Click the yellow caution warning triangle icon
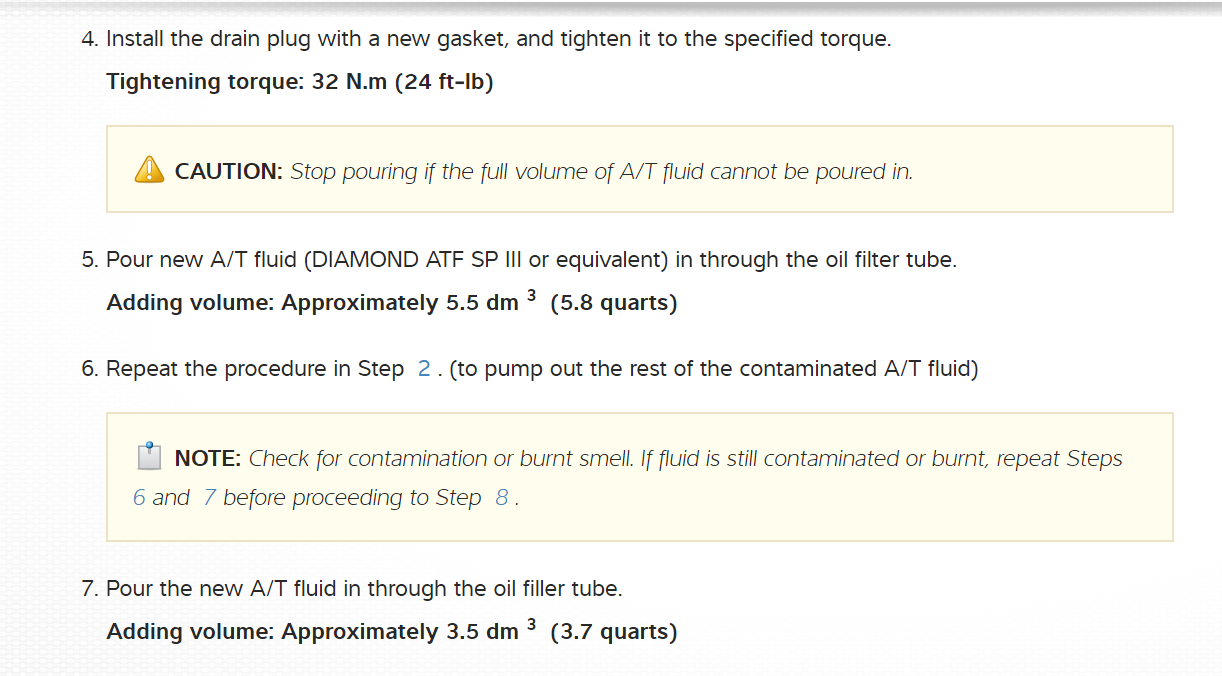The width and height of the screenshot is (1222, 676). tap(149, 170)
